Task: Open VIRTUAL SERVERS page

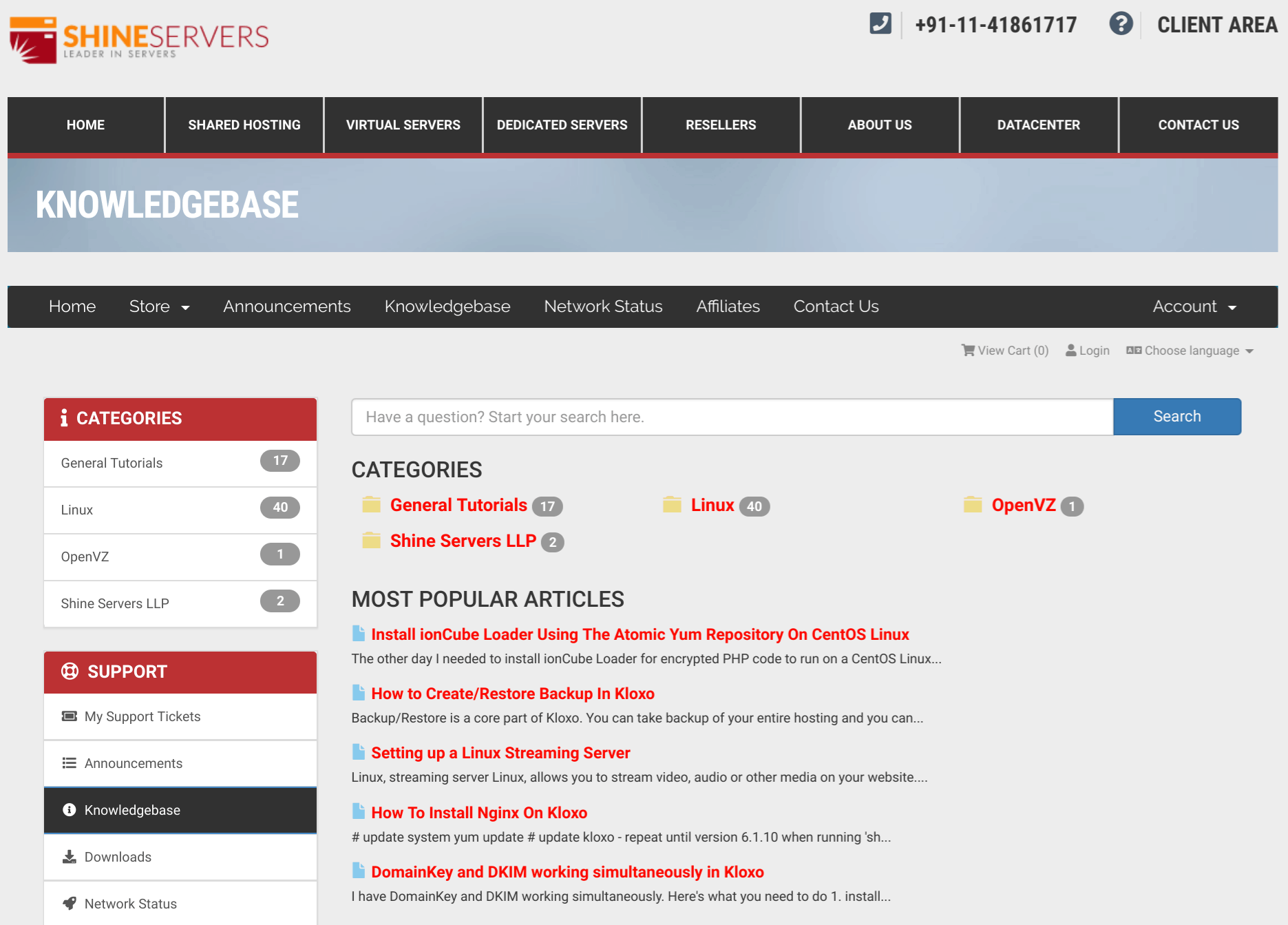Action: pyautogui.click(x=403, y=125)
